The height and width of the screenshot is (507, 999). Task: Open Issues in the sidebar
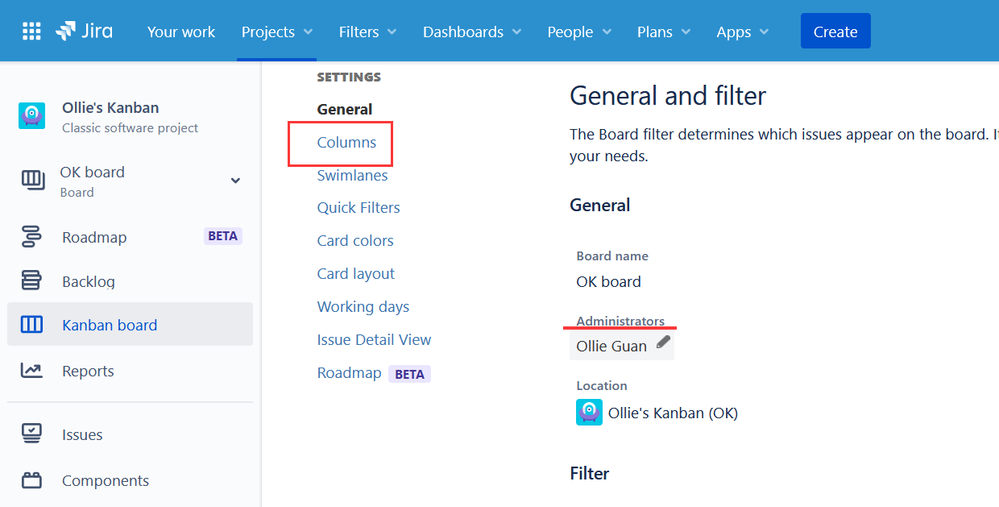82,434
